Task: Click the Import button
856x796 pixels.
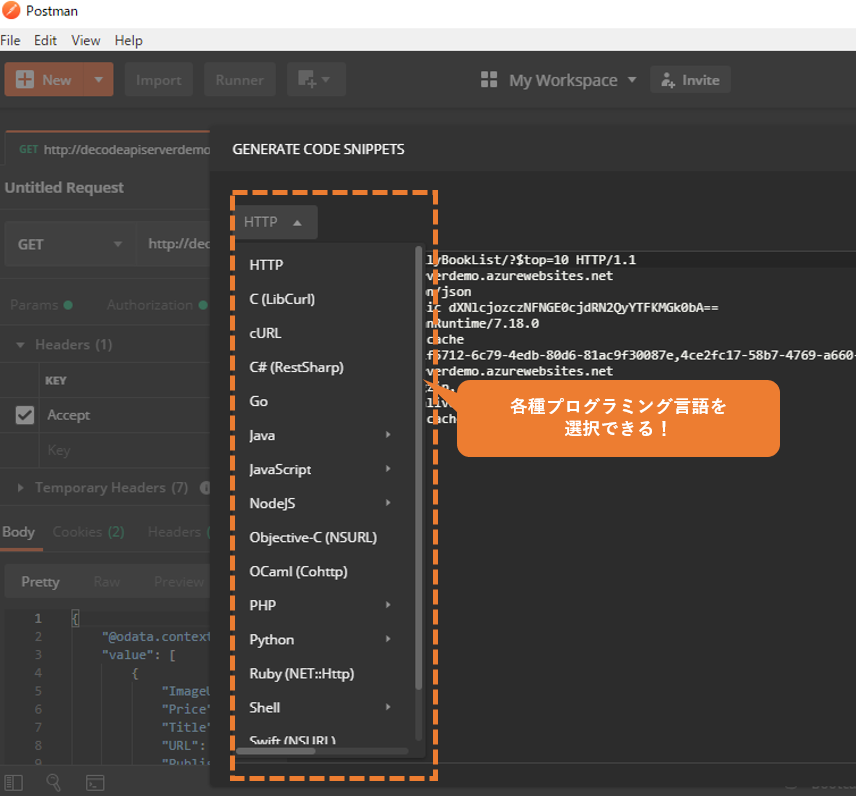Action: (159, 80)
